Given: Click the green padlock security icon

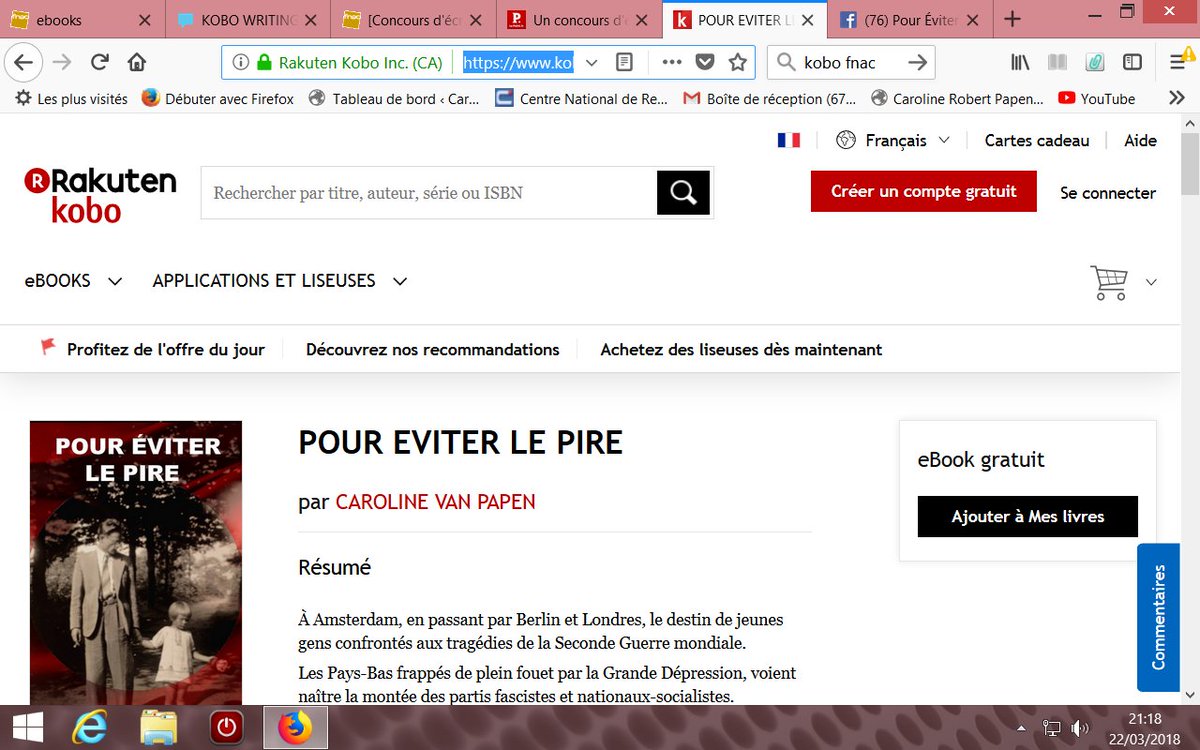Looking at the screenshot, I should 264,62.
